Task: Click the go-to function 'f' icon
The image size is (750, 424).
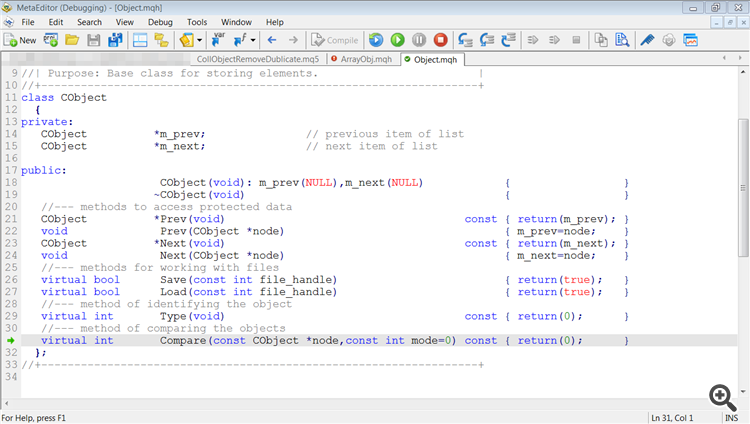Action: coord(240,40)
